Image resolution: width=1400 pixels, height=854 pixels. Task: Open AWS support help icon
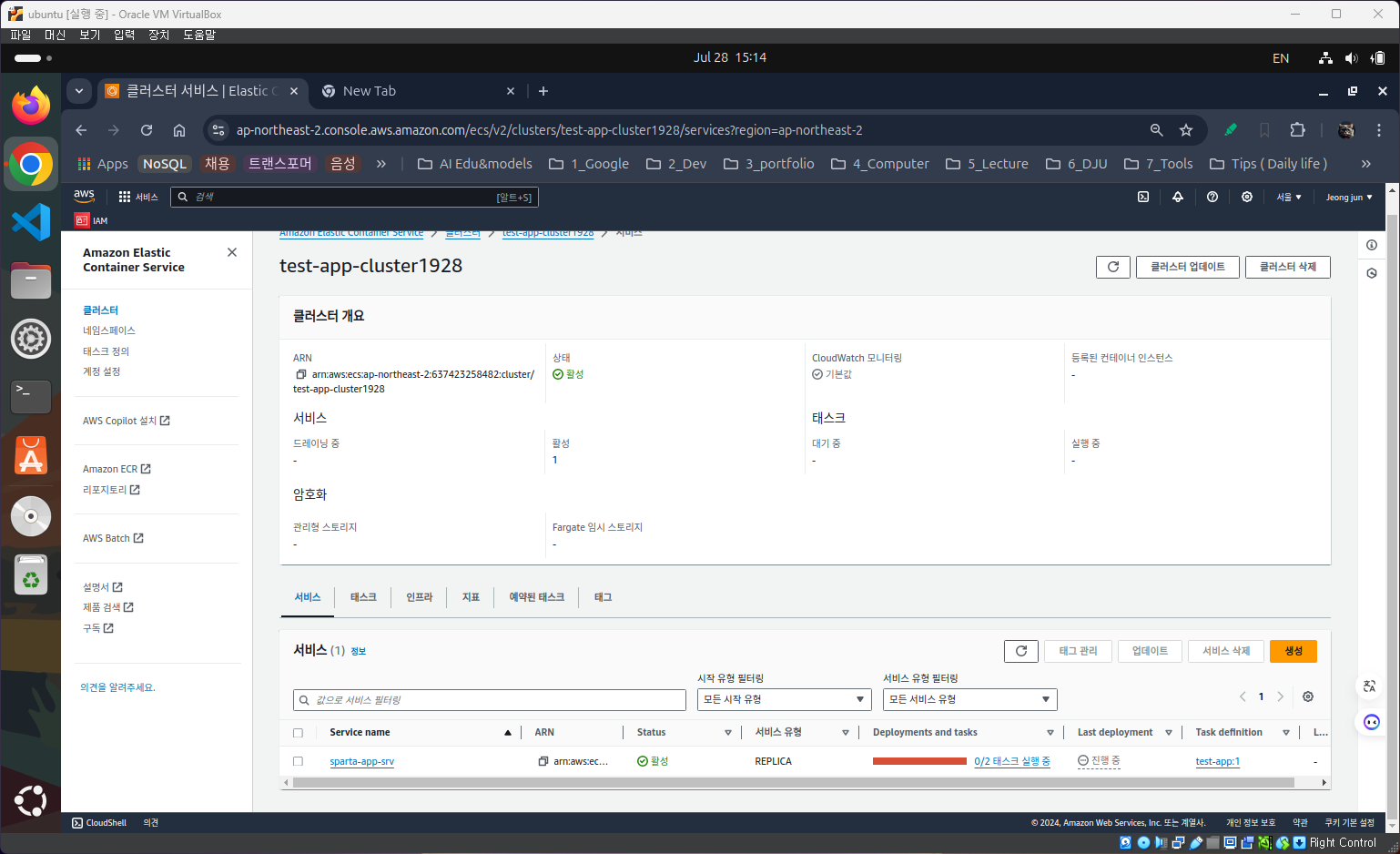point(1212,197)
